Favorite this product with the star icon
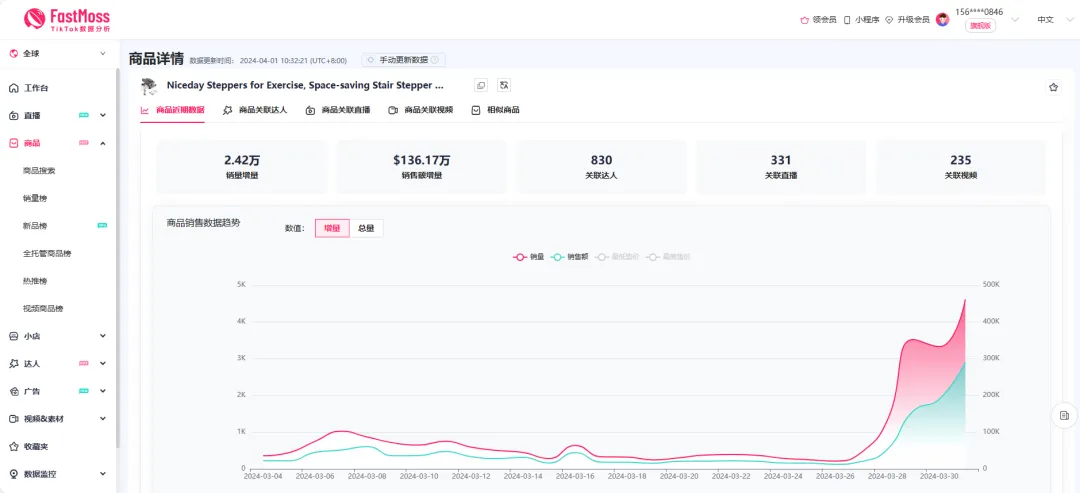This screenshot has width=1080, height=493. pos(1053,88)
